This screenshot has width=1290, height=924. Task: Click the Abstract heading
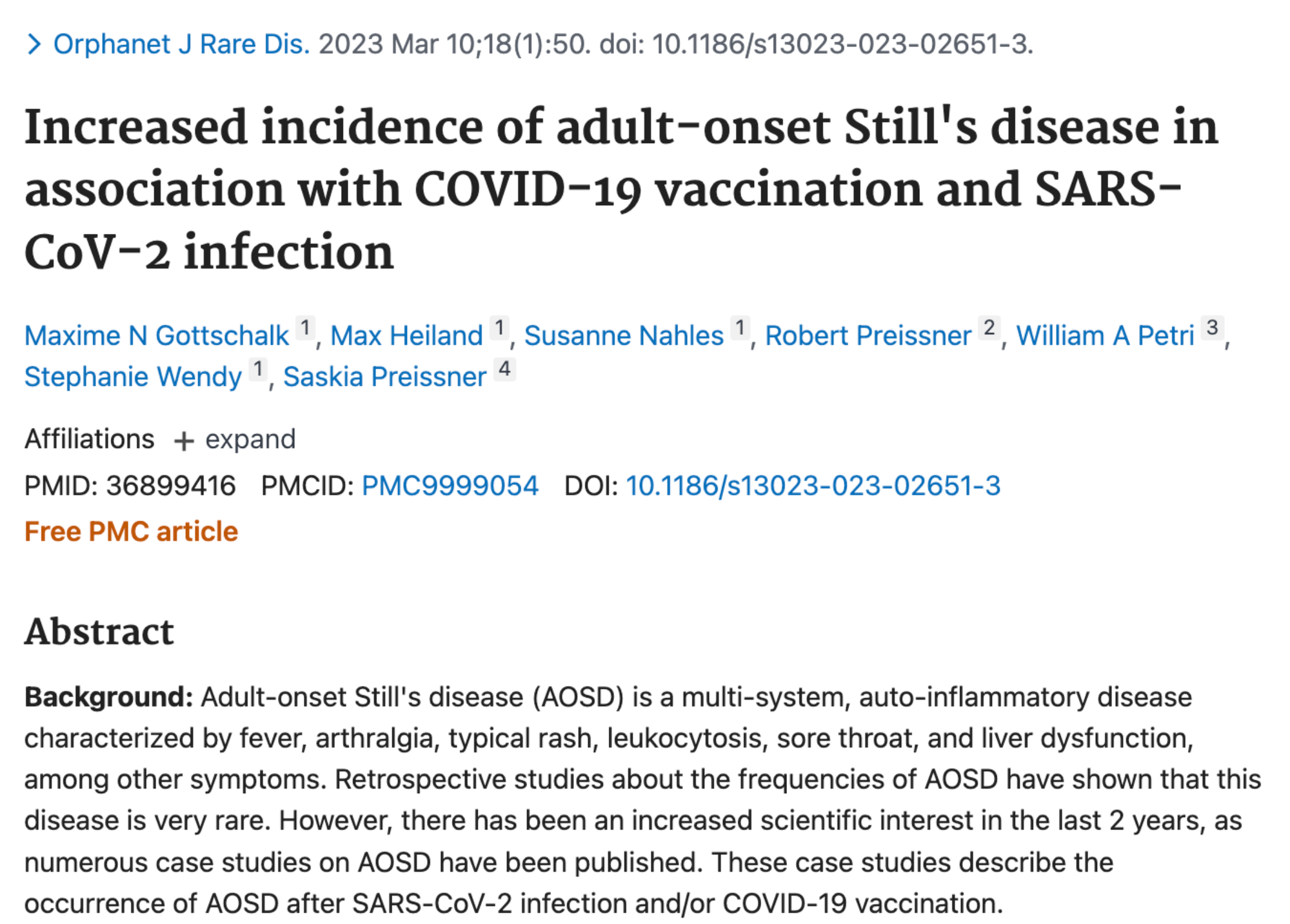pyautogui.click(x=99, y=631)
